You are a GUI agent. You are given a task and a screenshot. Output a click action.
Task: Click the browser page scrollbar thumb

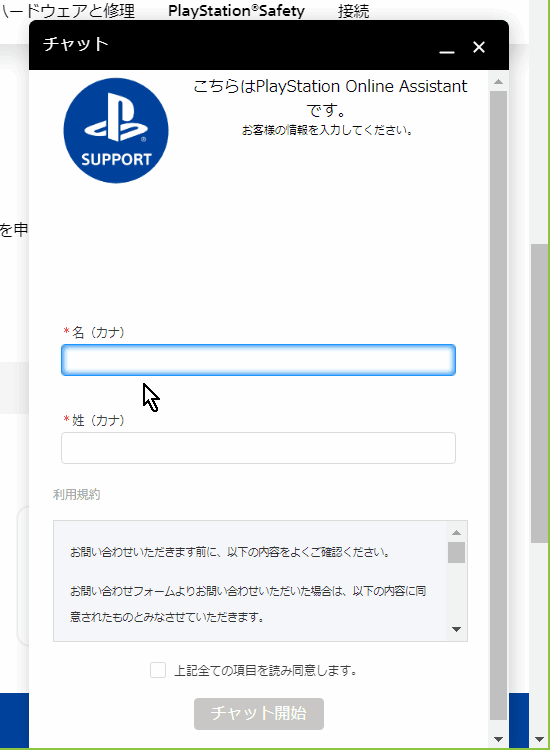coord(539,393)
